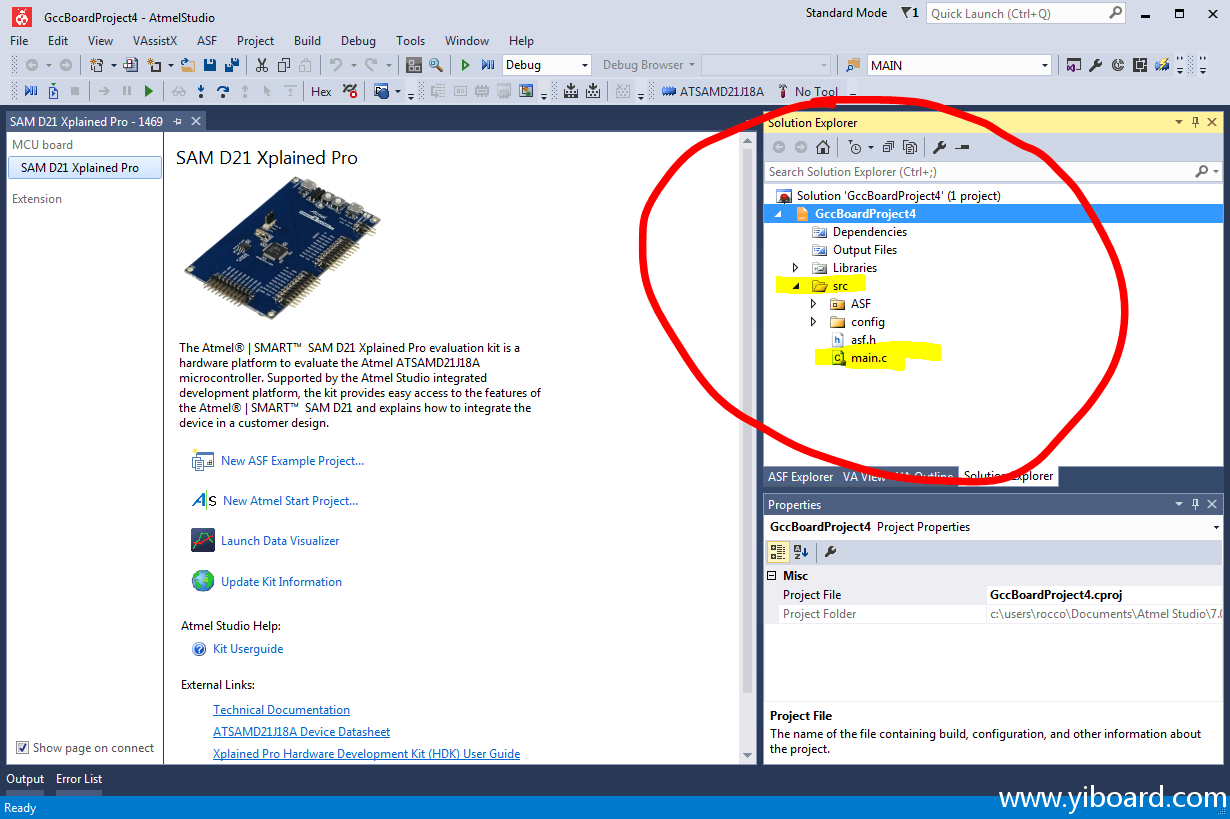Image resolution: width=1230 pixels, height=819 pixels.
Task: Open the Error List tab at bottom
Action: (79, 779)
